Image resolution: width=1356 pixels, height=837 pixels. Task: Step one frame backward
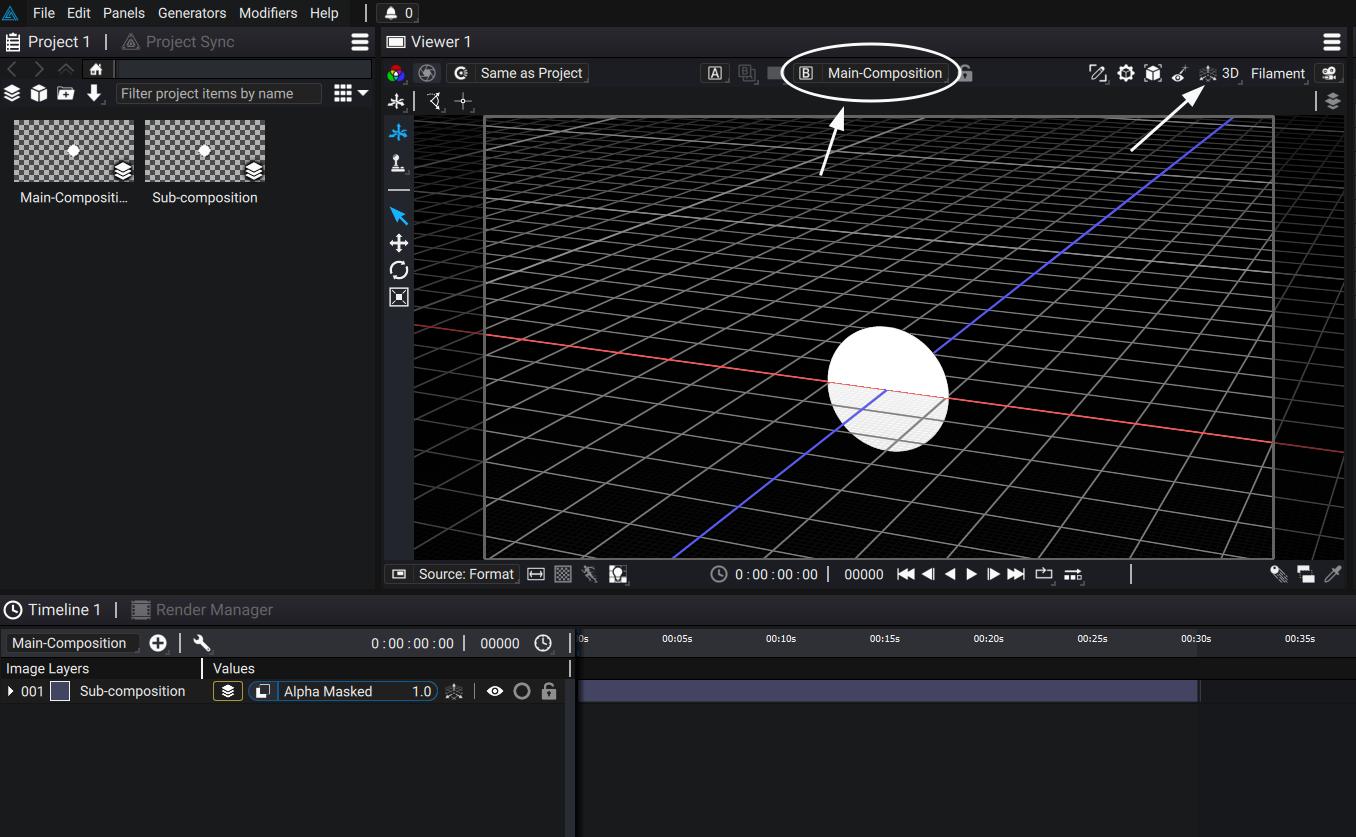pos(928,574)
